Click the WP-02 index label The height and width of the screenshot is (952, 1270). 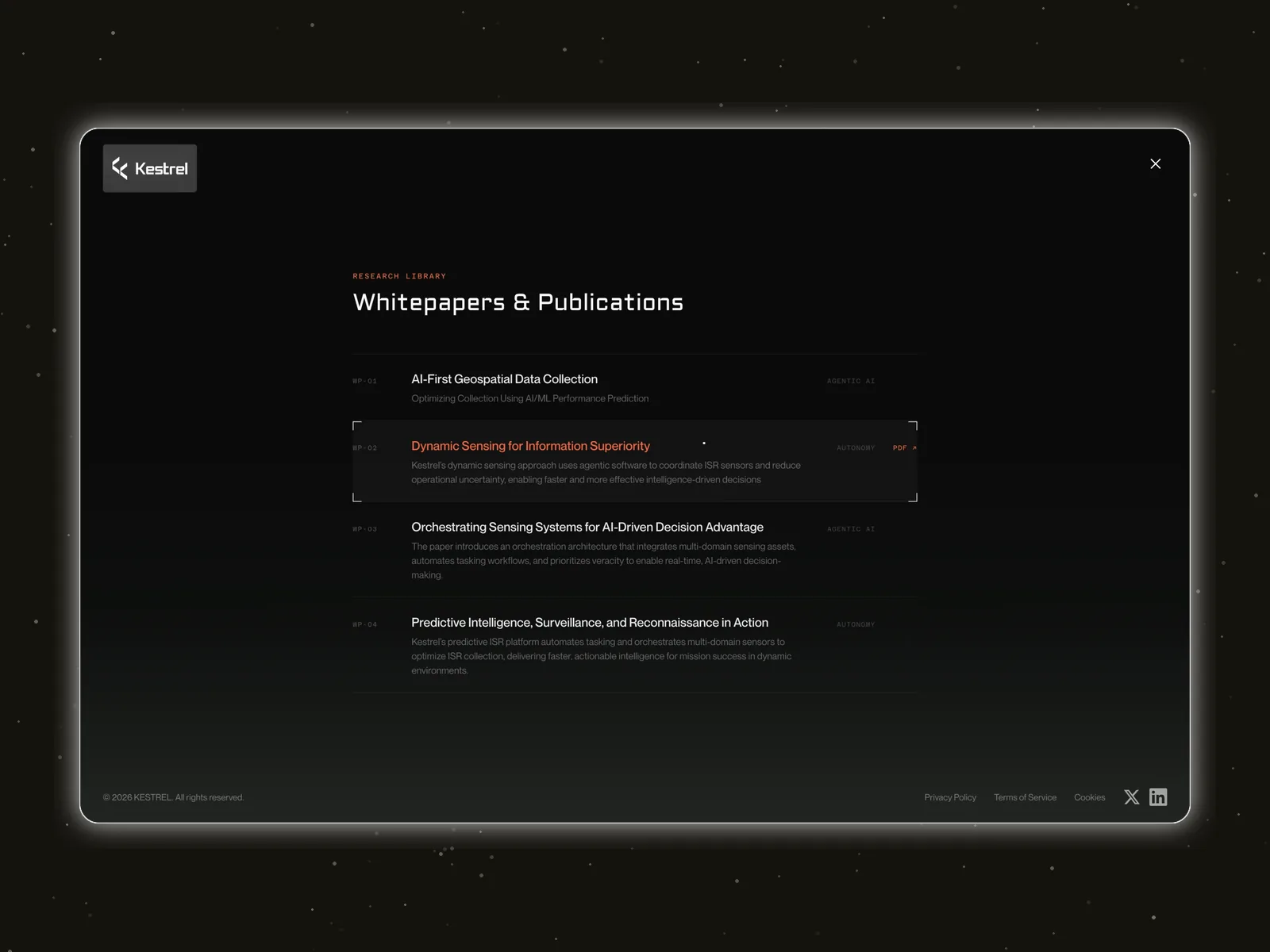[365, 448]
